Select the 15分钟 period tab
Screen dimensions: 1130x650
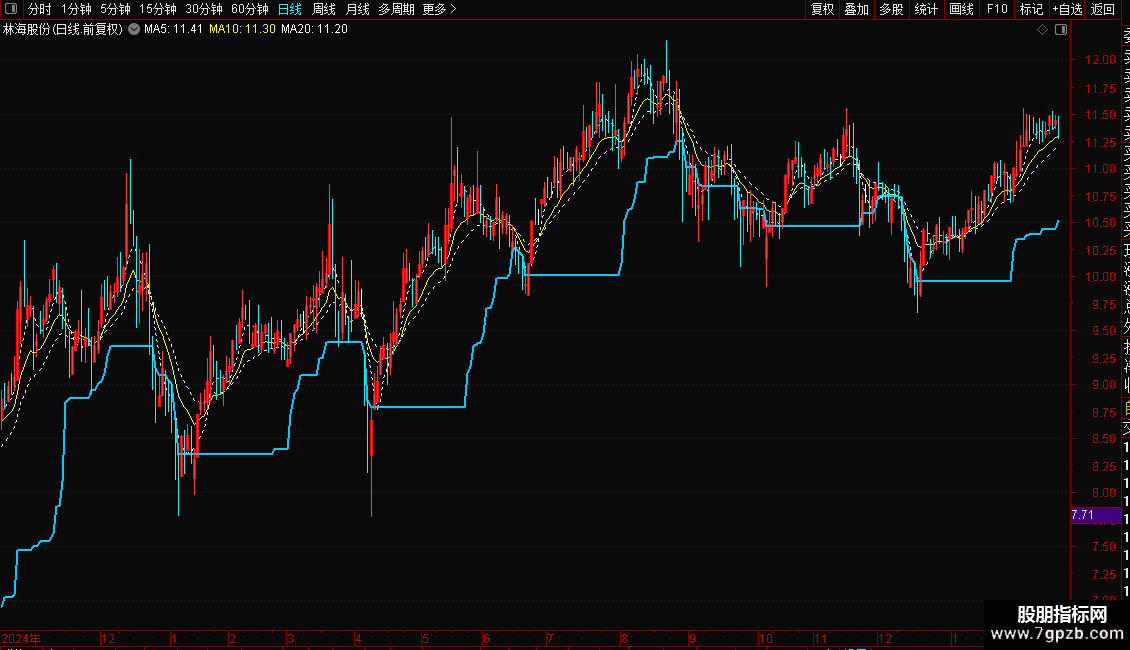(158, 9)
